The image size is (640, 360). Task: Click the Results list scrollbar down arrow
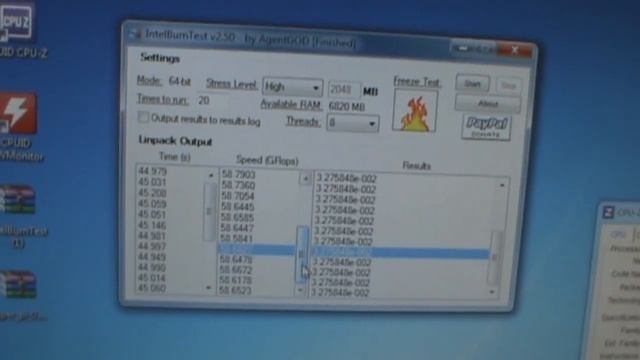click(492, 292)
